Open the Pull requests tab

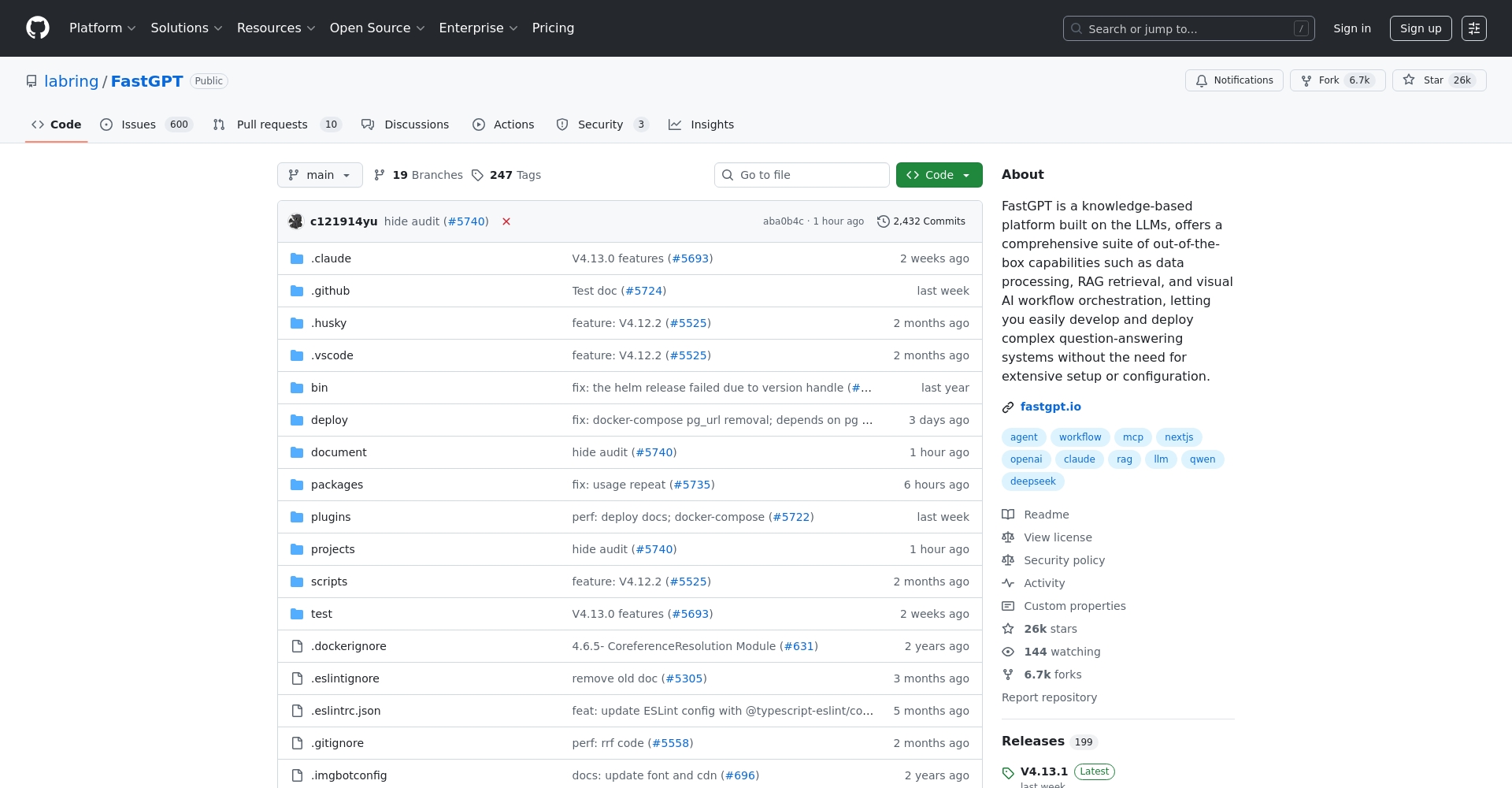click(x=272, y=125)
